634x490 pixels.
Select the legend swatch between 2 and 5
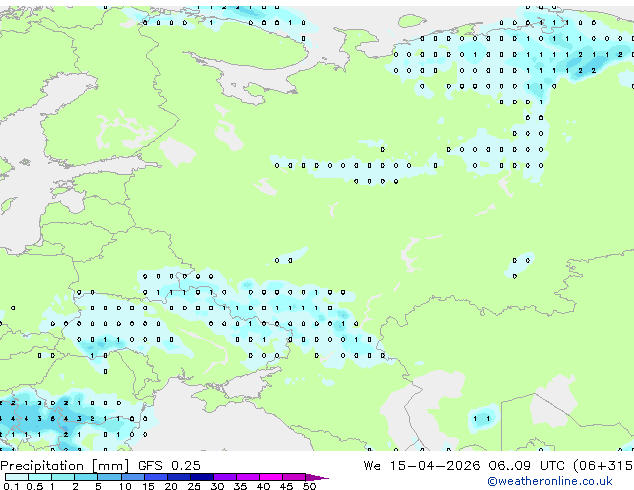86,477
